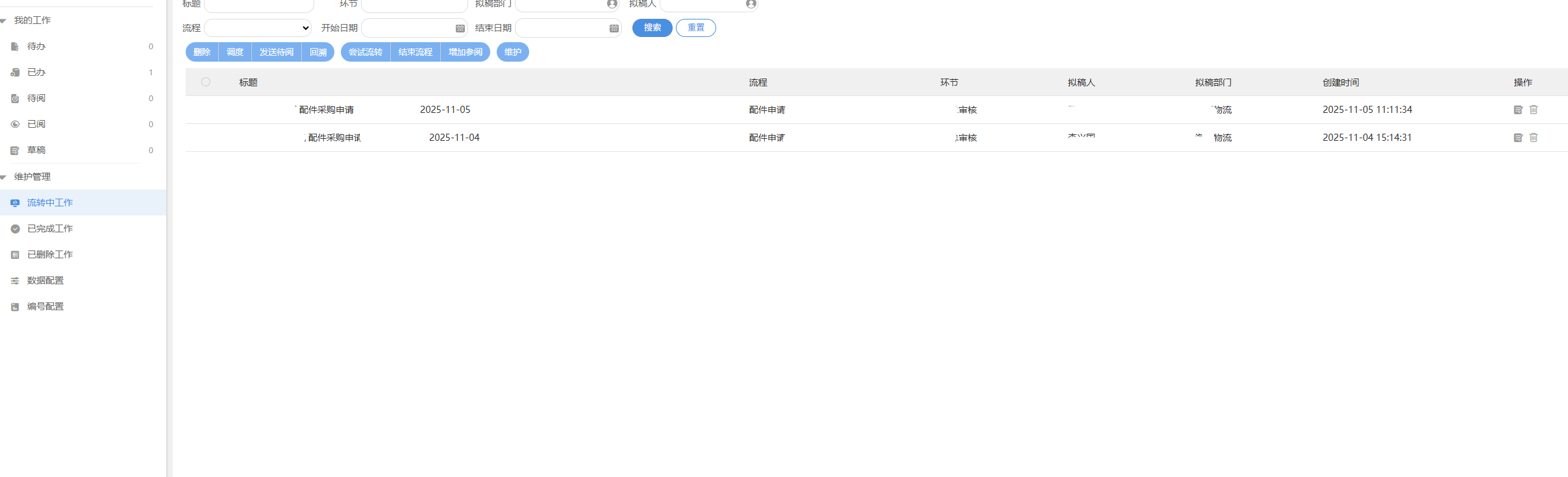Click the 创建时间 column header

coord(1341,82)
